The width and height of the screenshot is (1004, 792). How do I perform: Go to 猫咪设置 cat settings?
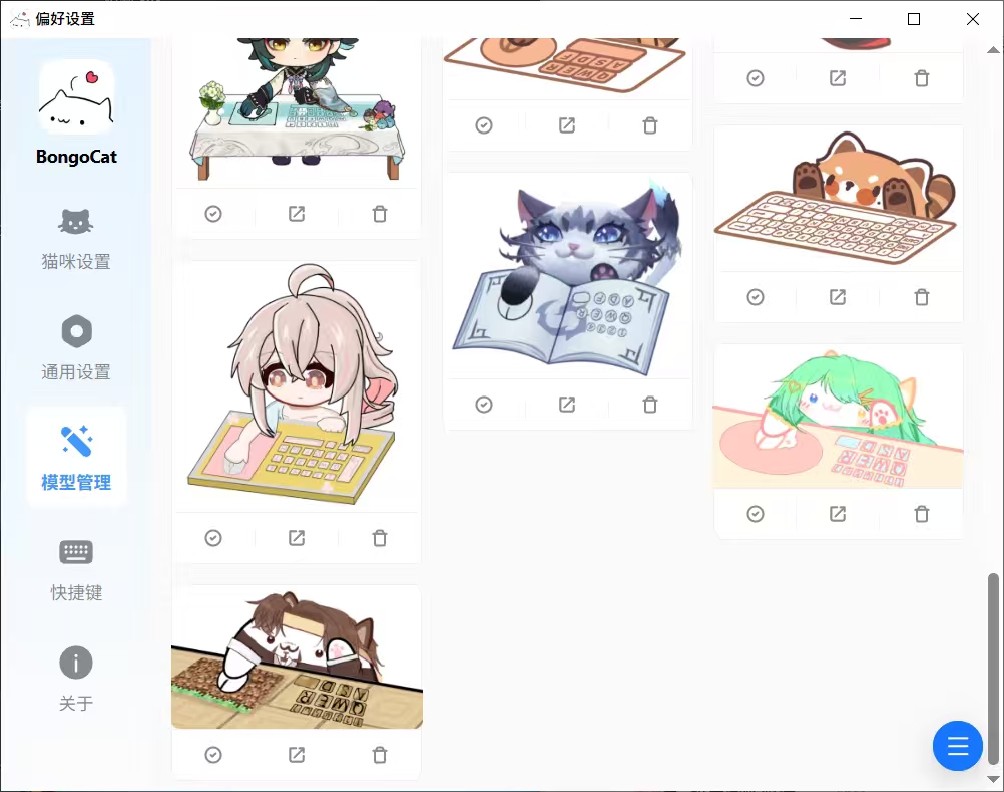click(76, 239)
